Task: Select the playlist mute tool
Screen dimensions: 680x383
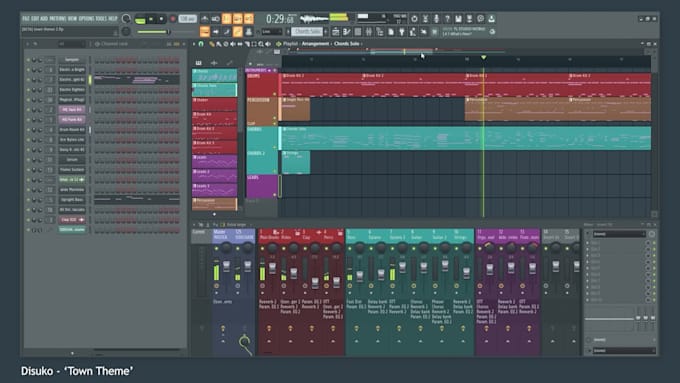Action: pos(232,44)
